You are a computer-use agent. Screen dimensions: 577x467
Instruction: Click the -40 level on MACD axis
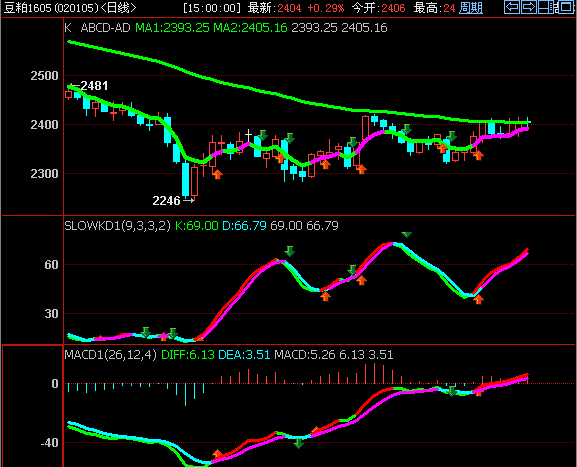[x=49, y=443]
